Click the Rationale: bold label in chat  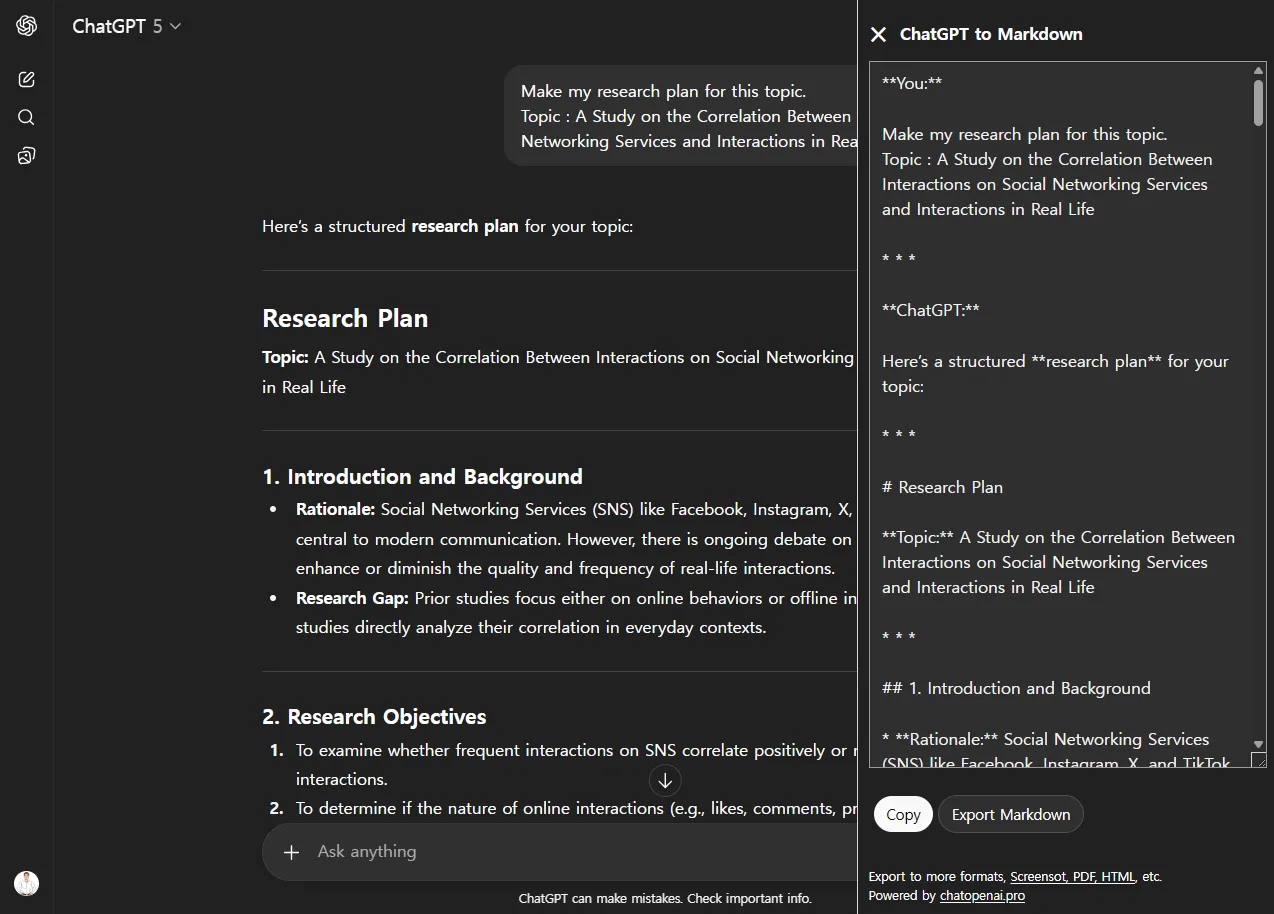[335, 509]
